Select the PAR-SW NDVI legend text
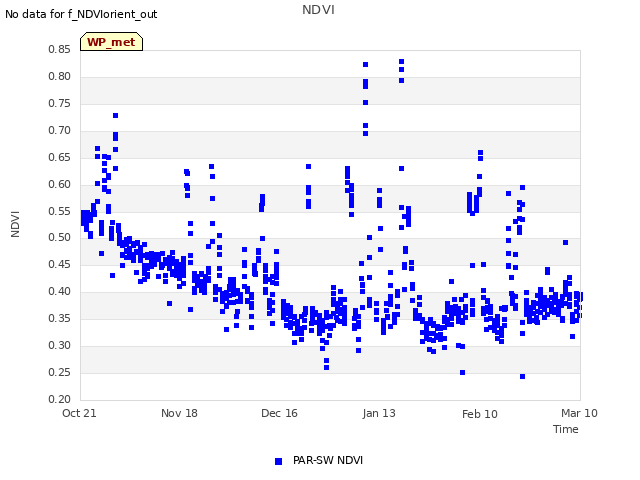The width and height of the screenshot is (640, 480). click(328, 460)
